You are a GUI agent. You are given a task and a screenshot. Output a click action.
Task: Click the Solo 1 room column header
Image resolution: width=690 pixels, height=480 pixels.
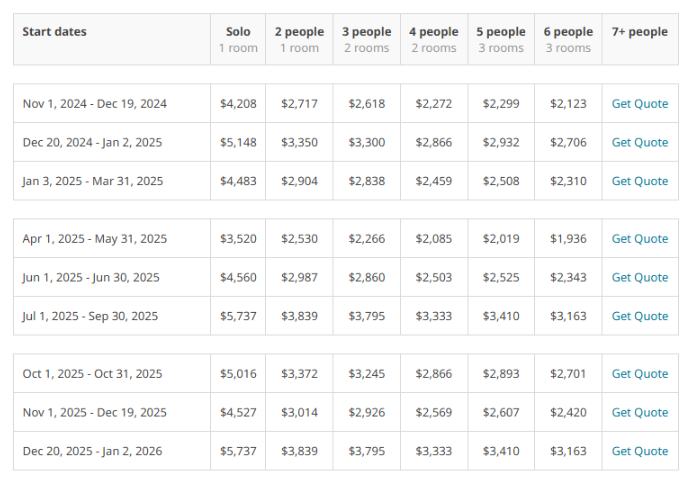coord(238,39)
